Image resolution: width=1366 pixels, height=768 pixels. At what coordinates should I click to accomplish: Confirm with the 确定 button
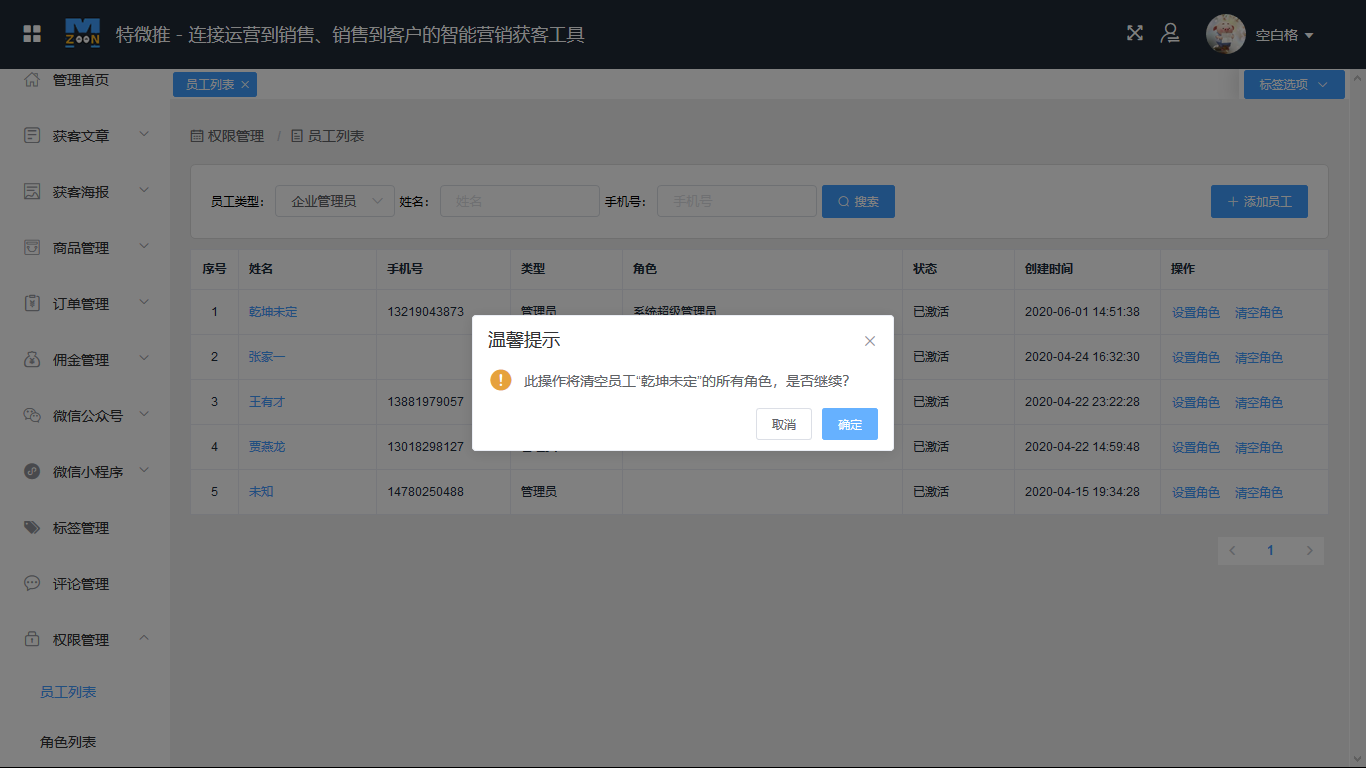pos(850,424)
